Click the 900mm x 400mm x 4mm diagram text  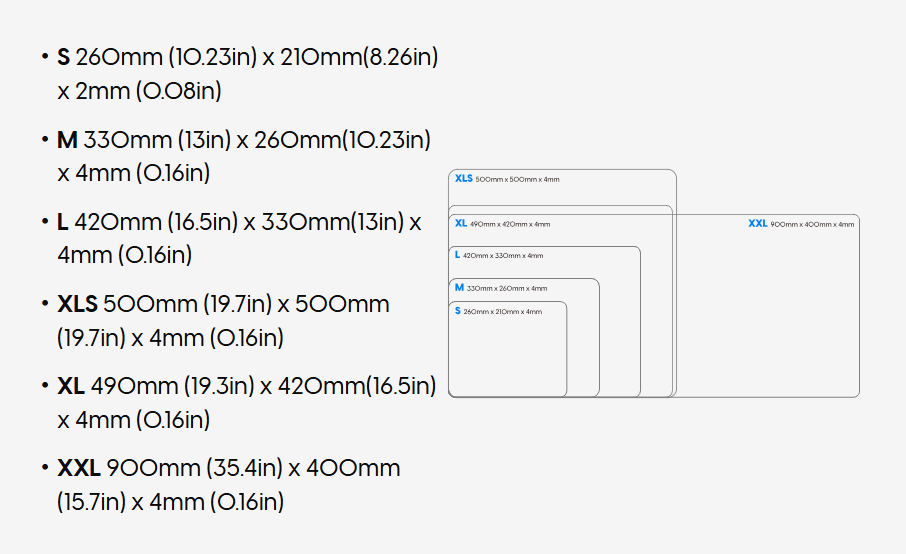pos(812,225)
